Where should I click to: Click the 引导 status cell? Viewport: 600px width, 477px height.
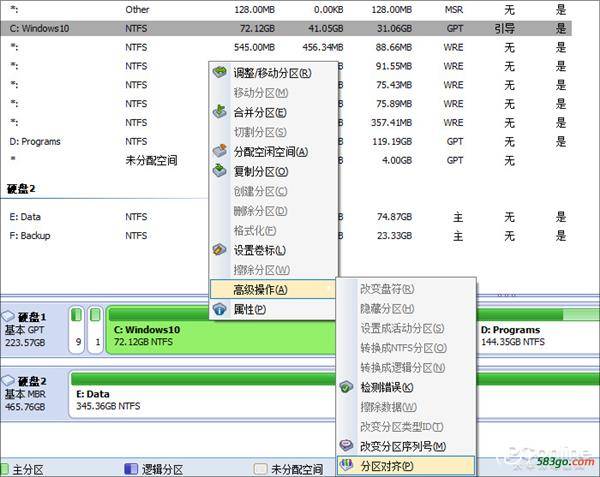[505, 28]
